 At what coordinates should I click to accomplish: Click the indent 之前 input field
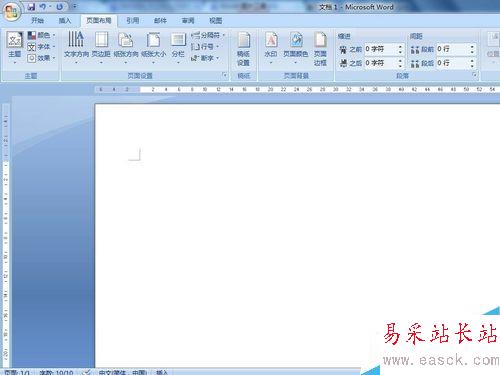pyautogui.click(x=380, y=49)
